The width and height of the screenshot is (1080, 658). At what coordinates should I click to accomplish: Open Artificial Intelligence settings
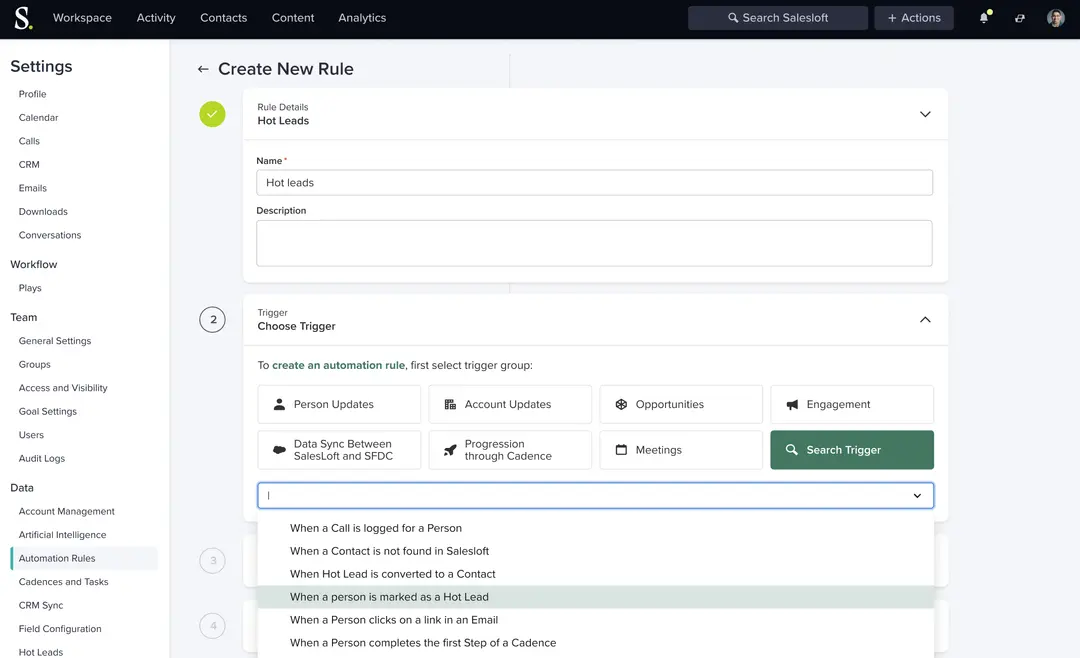(x=62, y=535)
